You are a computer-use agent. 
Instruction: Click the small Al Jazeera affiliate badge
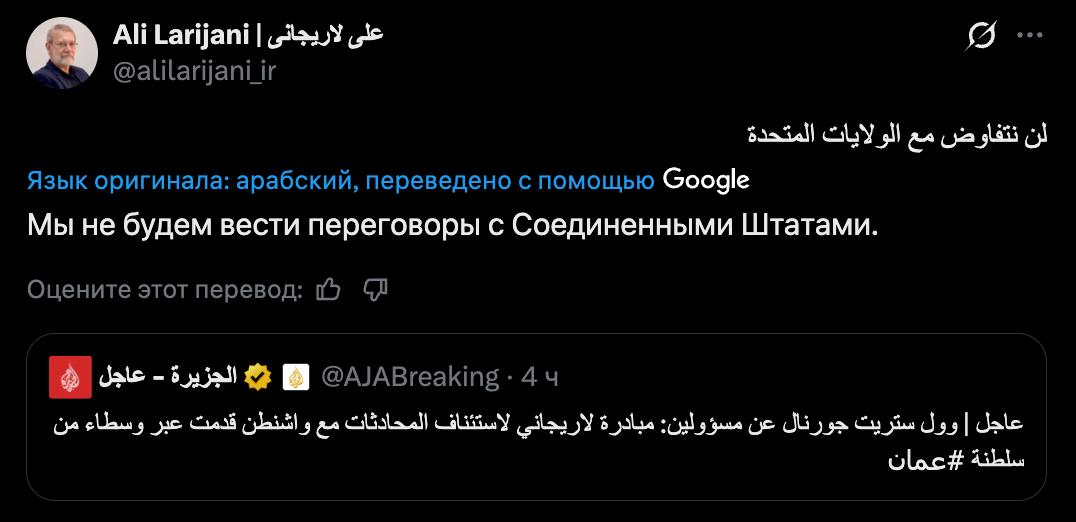[295, 377]
